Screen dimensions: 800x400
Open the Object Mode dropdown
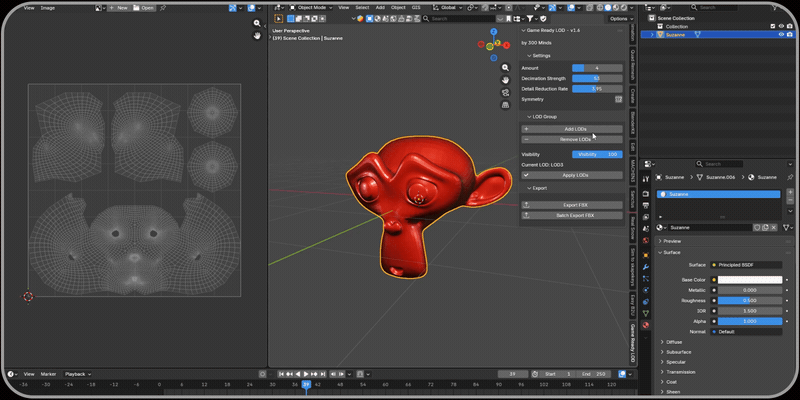[x=311, y=8]
